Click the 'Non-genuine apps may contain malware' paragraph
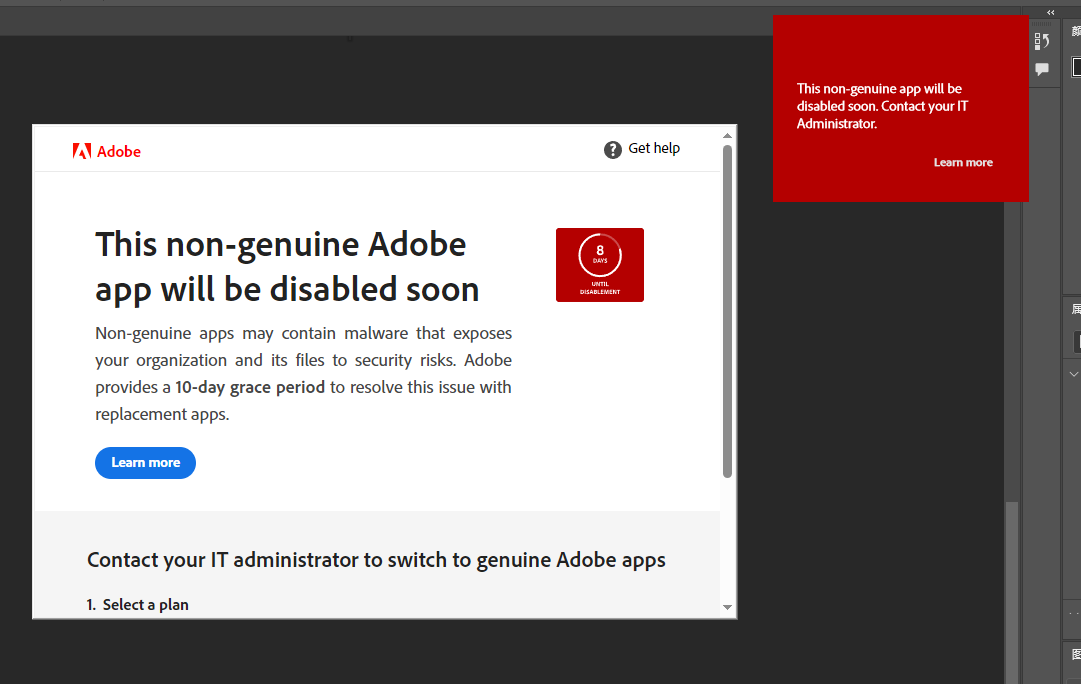This screenshot has width=1081, height=684. 303,374
